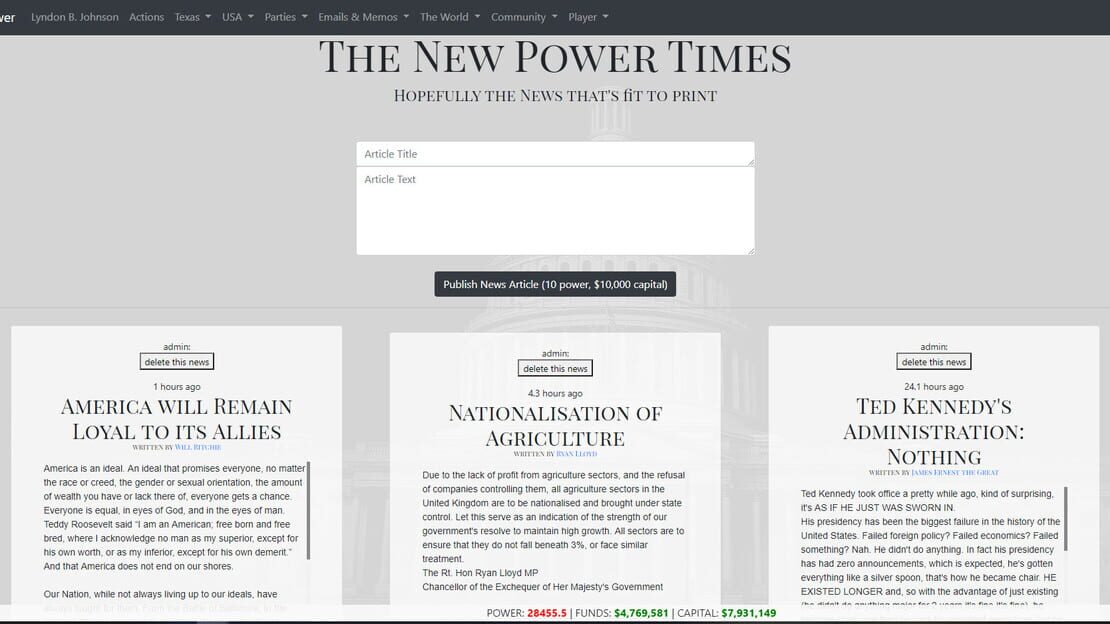
Task: Click the 'Chancellor of the Exchequer' signature line
Action: point(543,587)
